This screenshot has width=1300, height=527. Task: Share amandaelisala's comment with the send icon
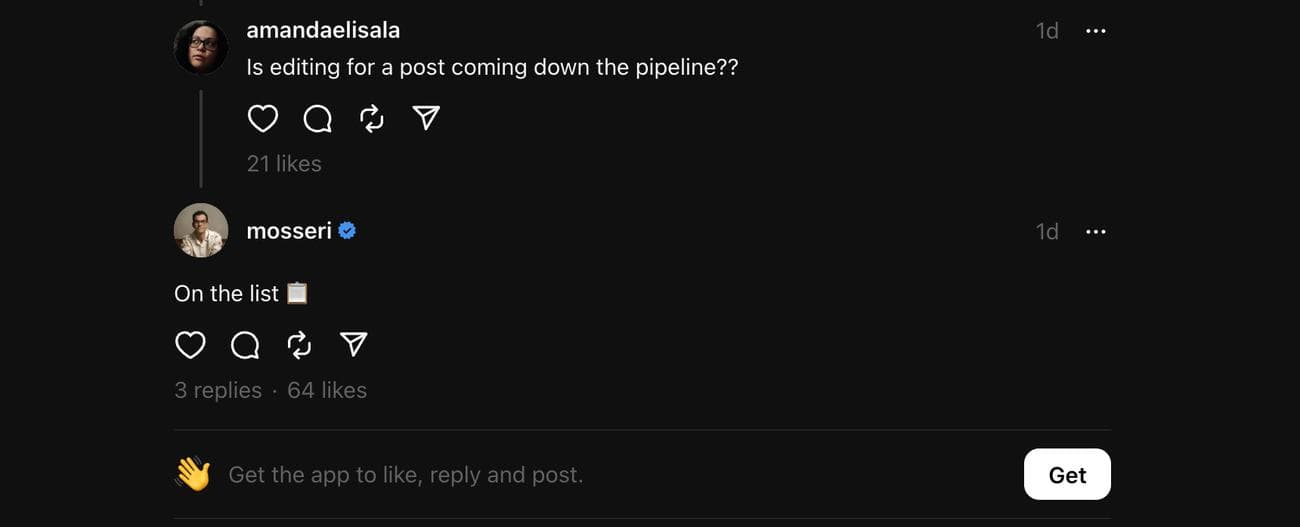[426, 119]
